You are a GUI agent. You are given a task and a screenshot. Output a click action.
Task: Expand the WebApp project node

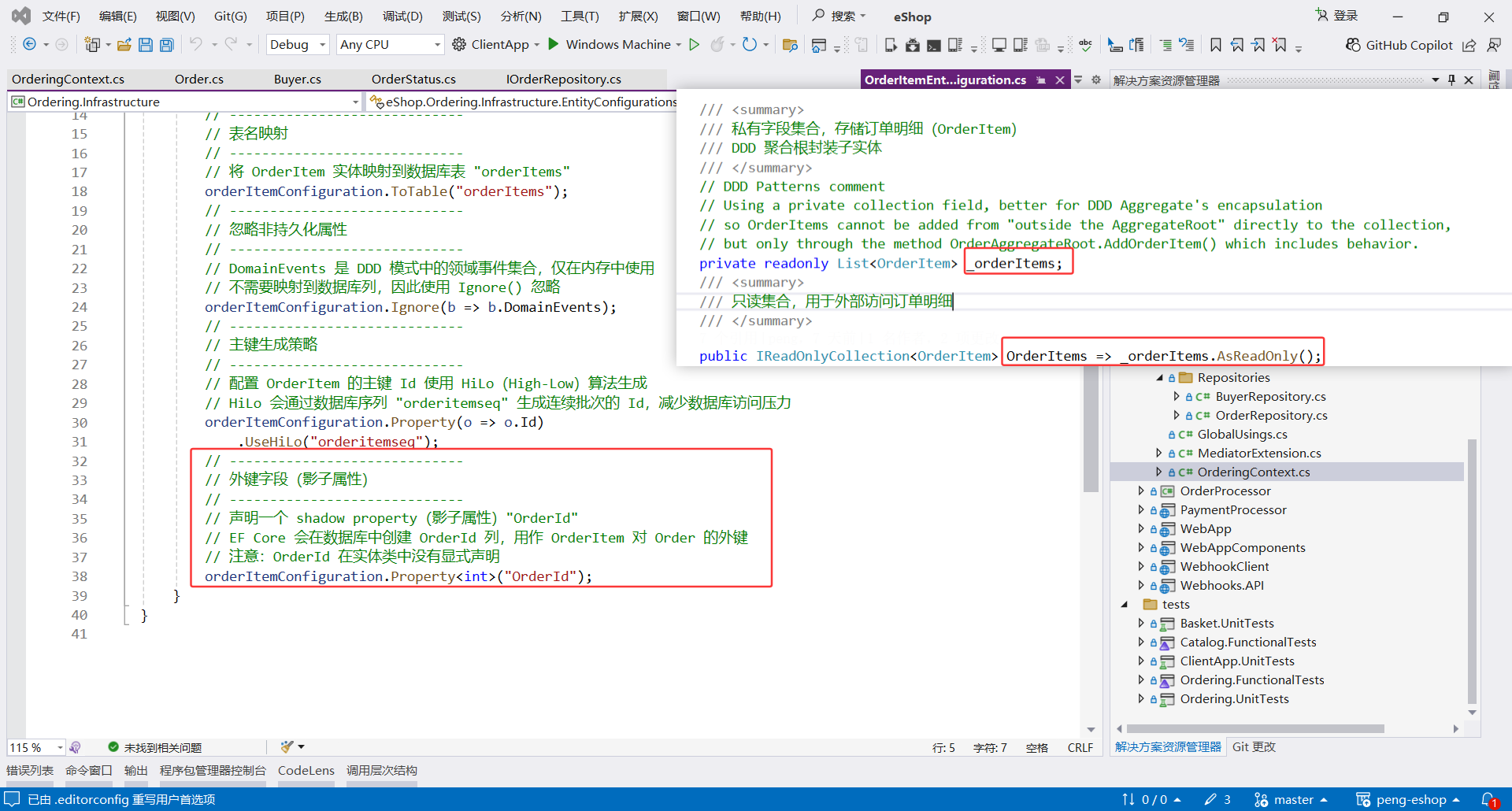click(1141, 528)
